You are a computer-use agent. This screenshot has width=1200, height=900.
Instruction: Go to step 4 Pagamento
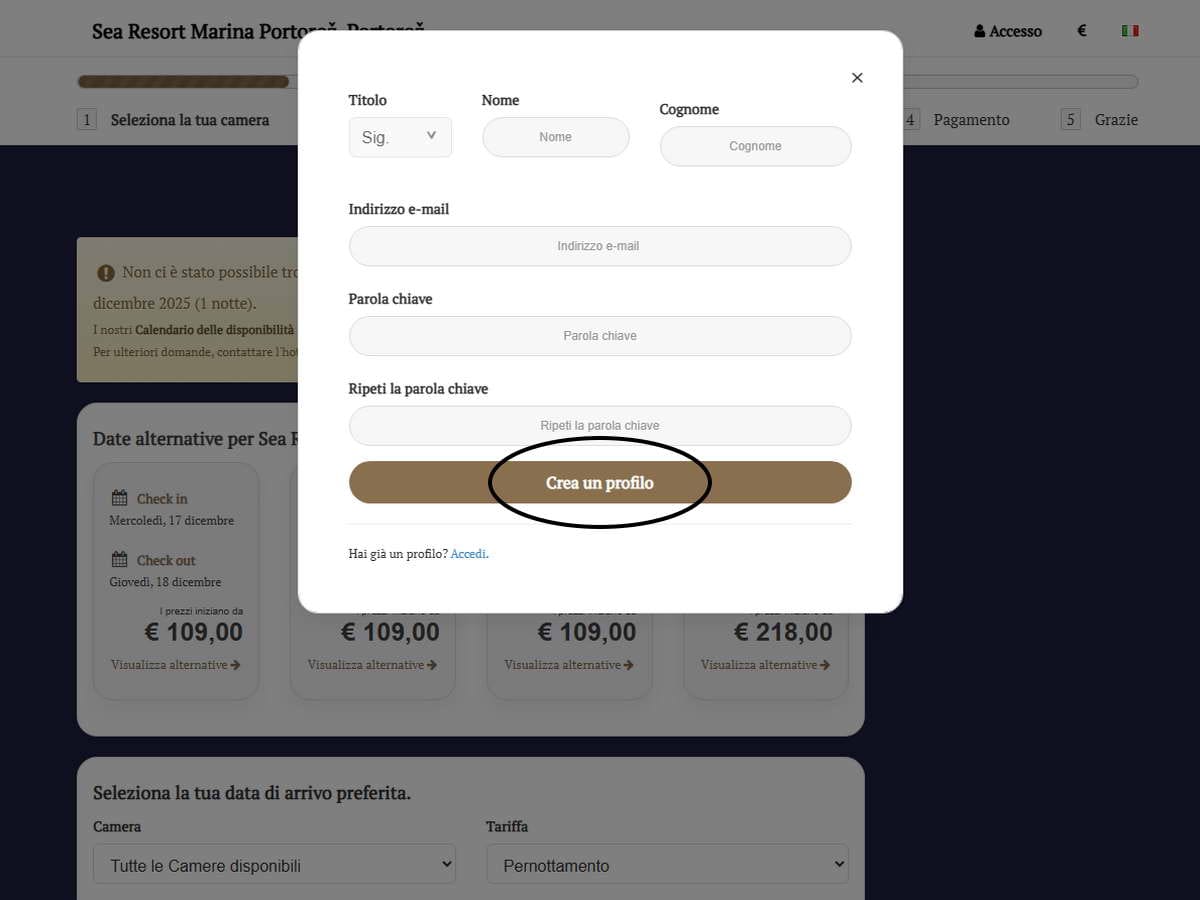(x=970, y=120)
